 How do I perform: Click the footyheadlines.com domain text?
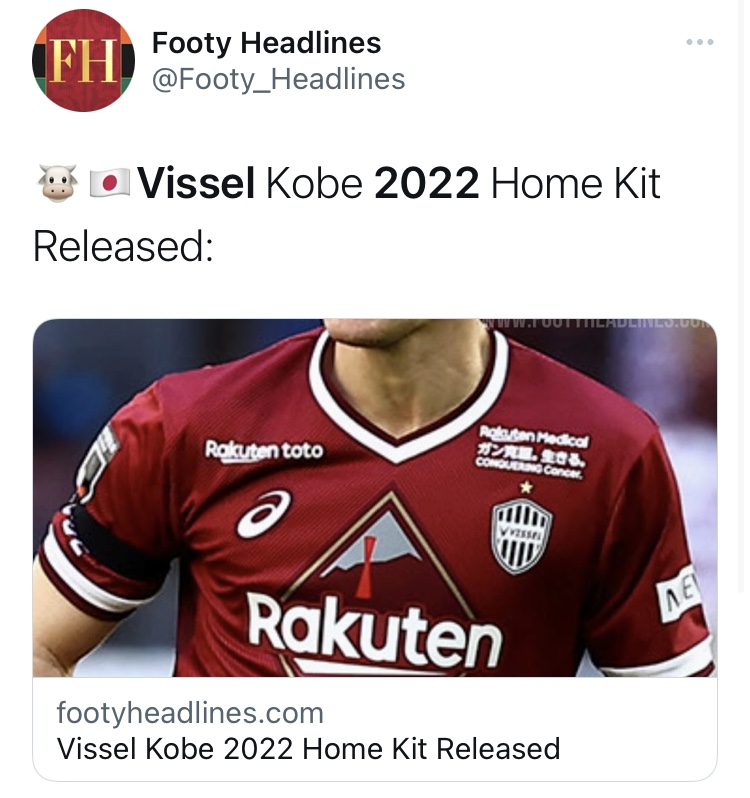190,712
